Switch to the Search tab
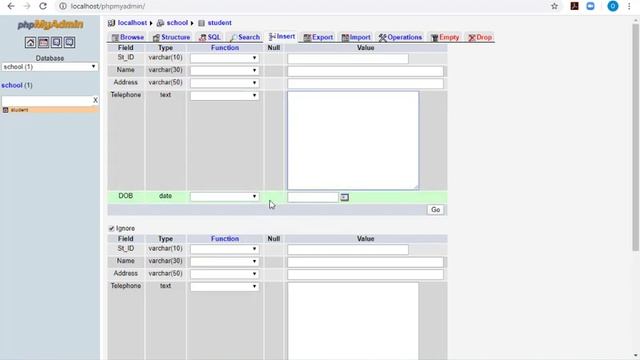This screenshot has width=640, height=360. (x=245, y=37)
